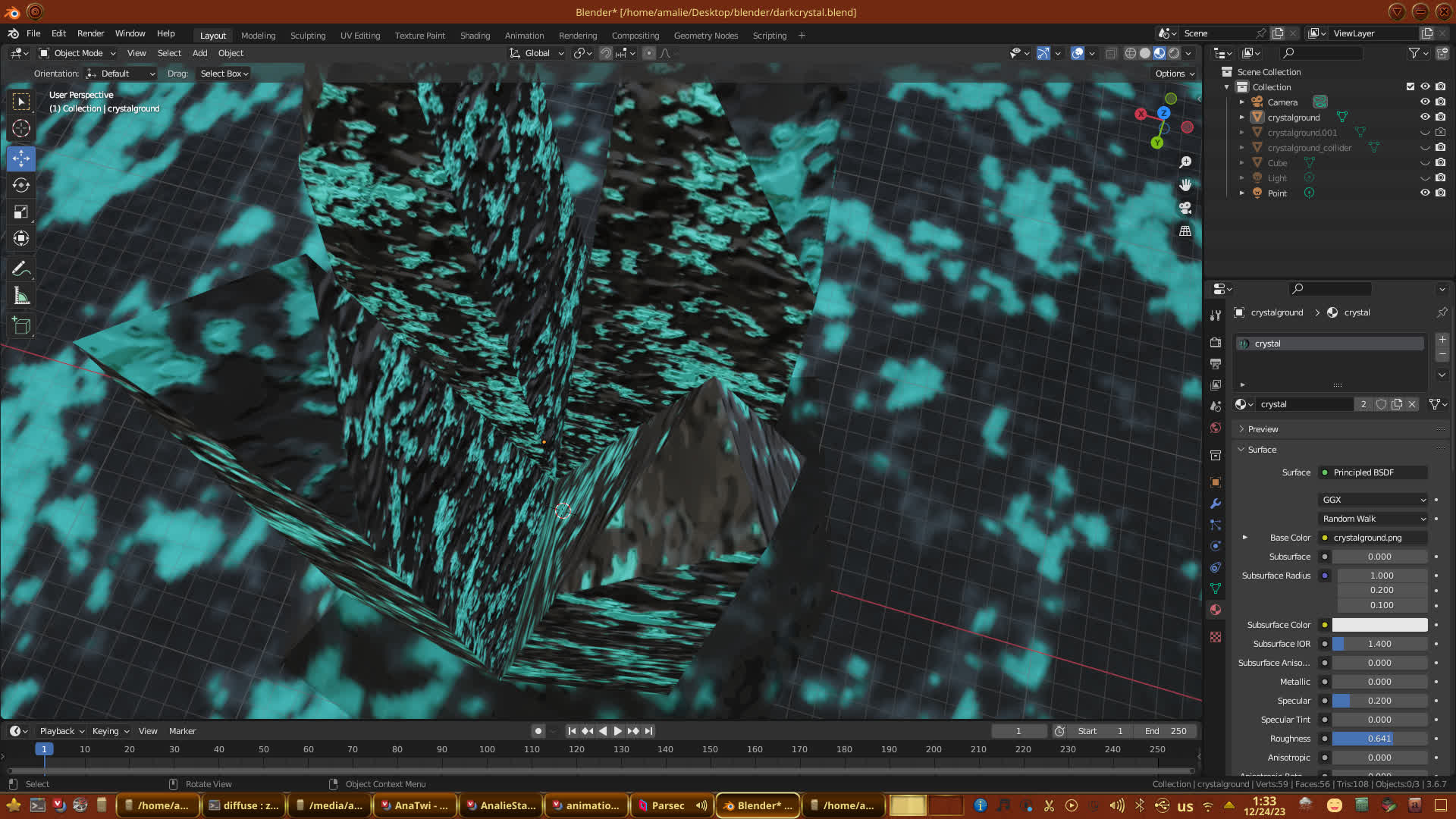Open the Material properties tab
Image resolution: width=1456 pixels, height=819 pixels.
point(1216,610)
